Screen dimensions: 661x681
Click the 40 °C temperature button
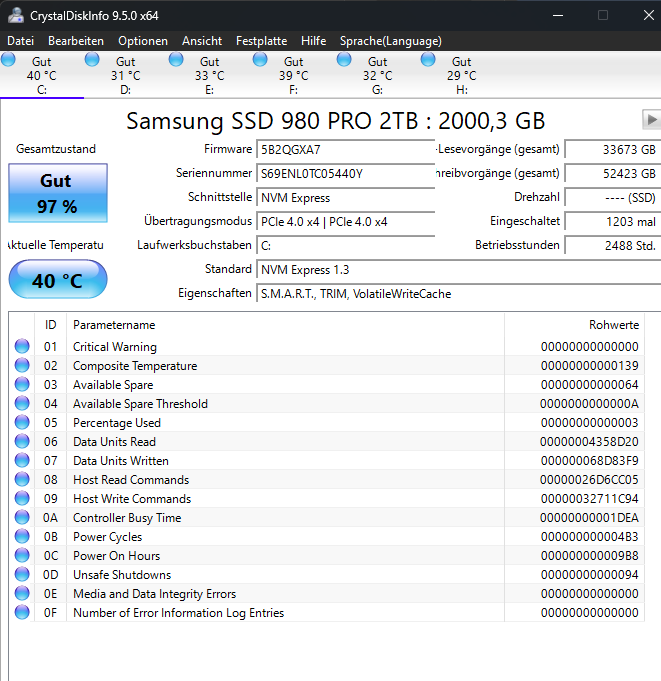tap(58, 279)
